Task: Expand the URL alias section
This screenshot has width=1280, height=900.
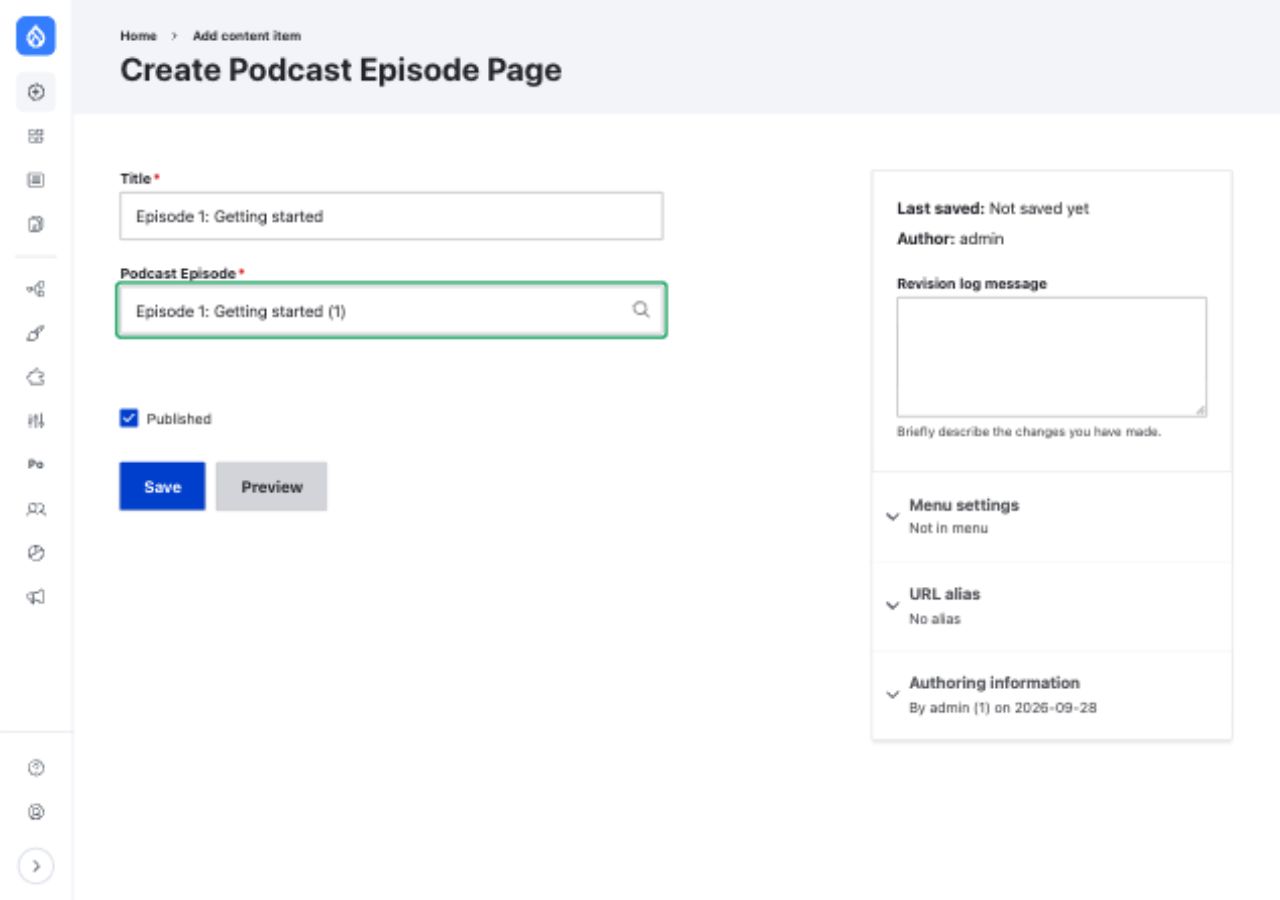Action: point(1052,606)
